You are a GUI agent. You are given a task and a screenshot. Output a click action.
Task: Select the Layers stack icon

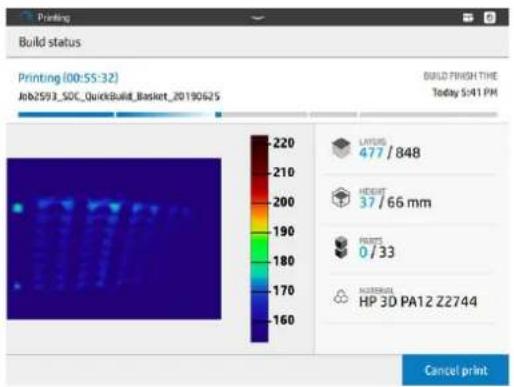coord(341,148)
